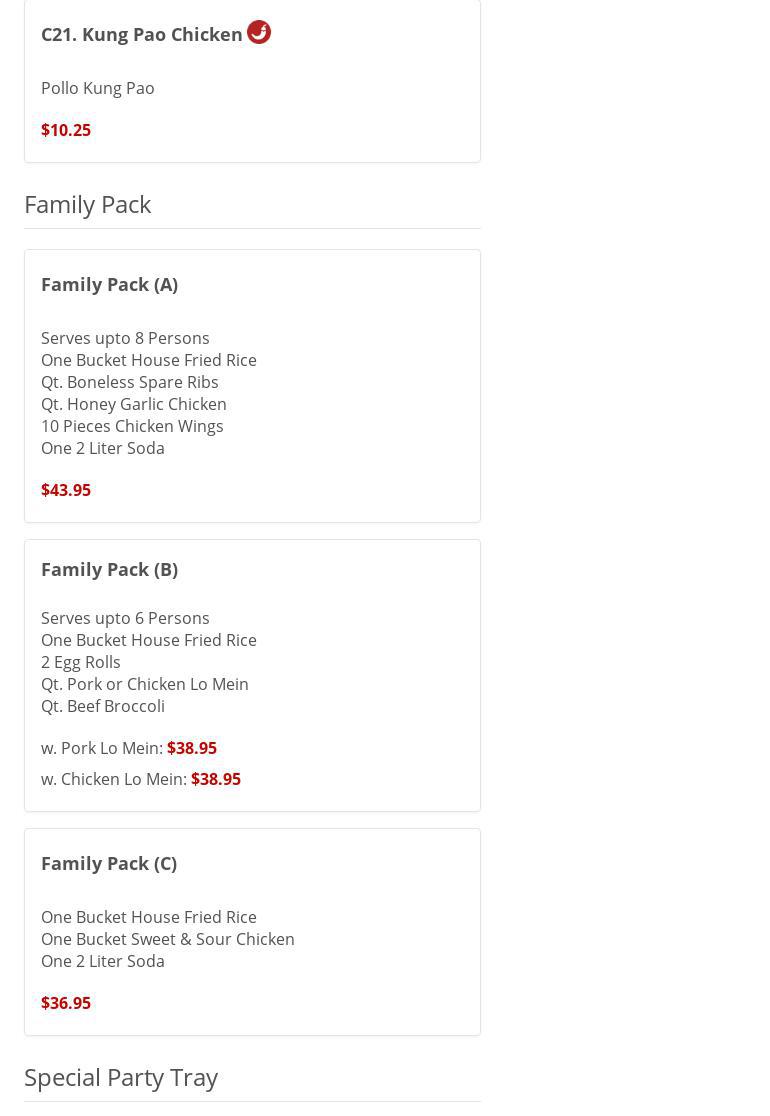Open the C21. Kung Pao Chicken item

coord(141,34)
